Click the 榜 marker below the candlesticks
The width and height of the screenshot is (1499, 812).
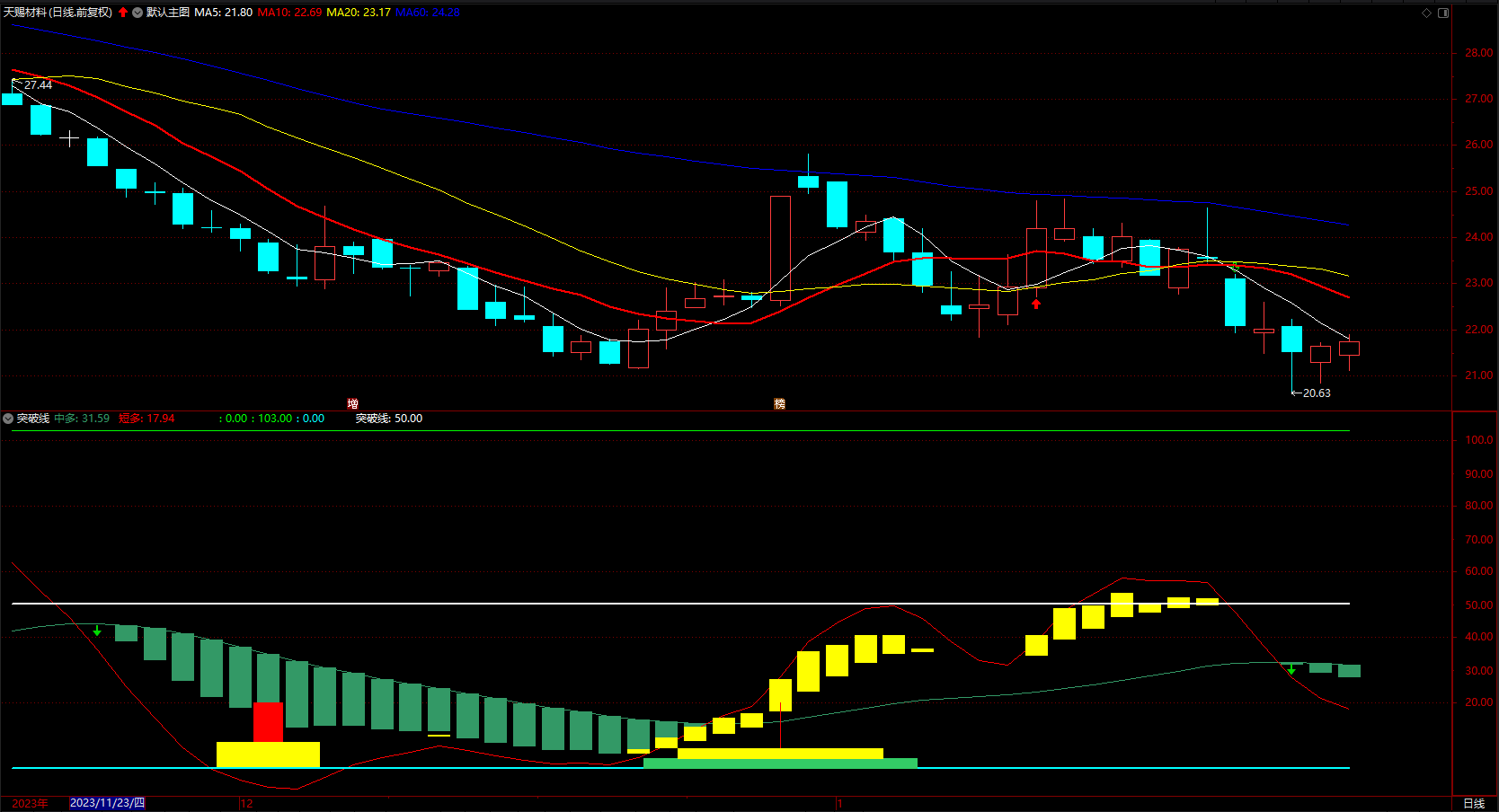coord(779,404)
